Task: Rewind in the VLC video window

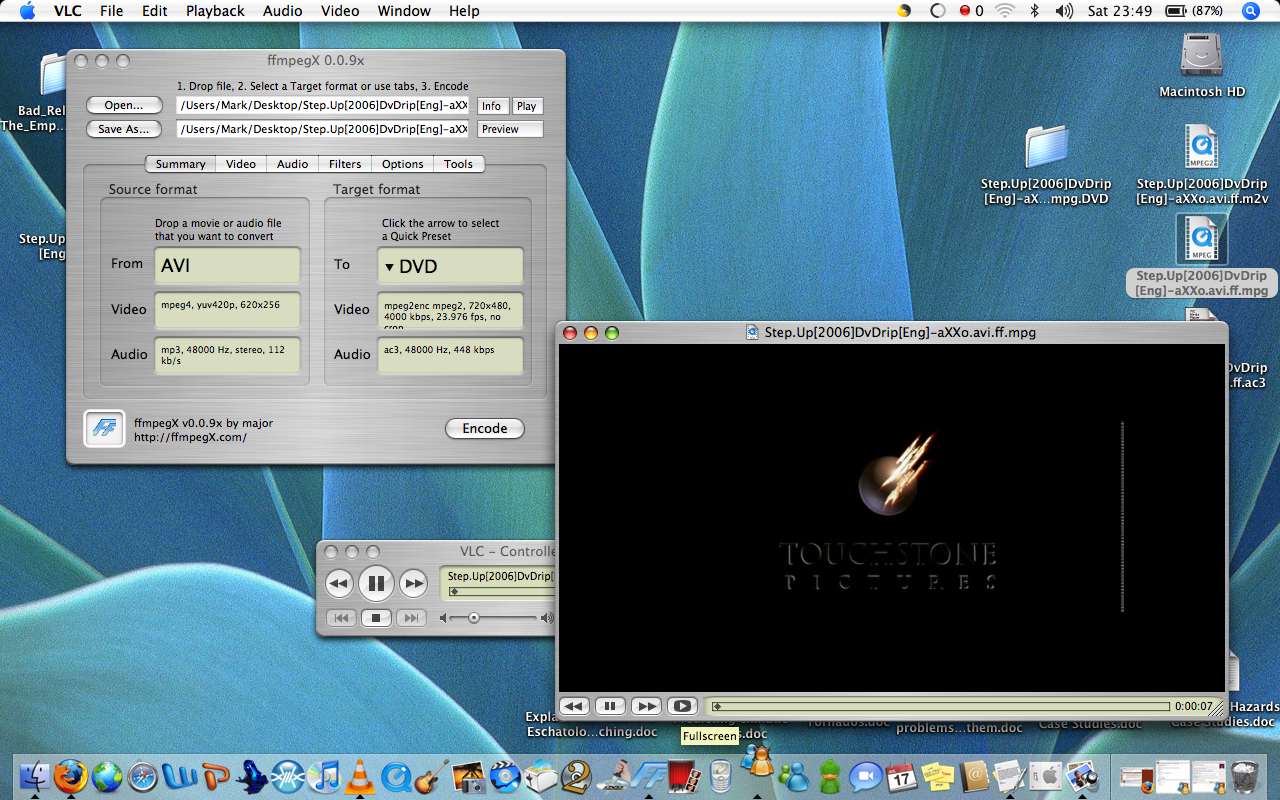Action: 574,706
